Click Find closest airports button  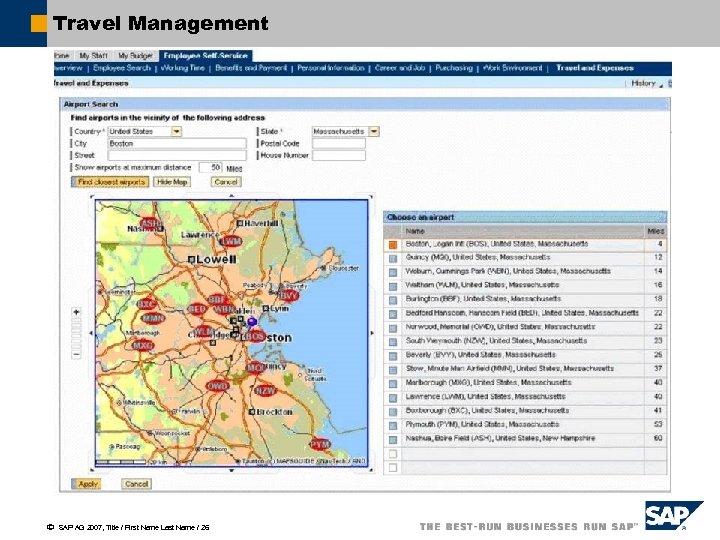(110, 182)
